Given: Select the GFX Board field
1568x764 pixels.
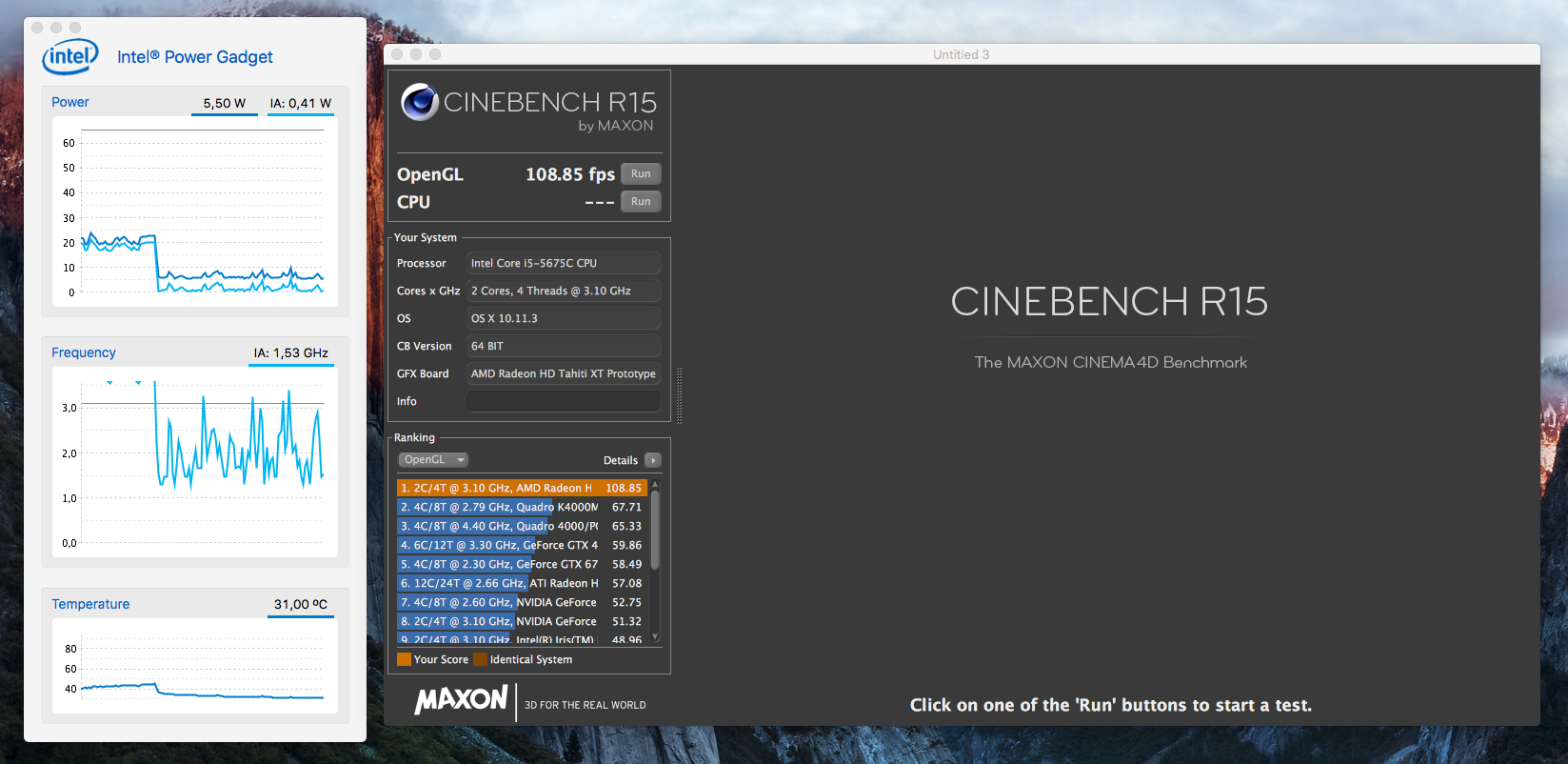Looking at the screenshot, I should [x=564, y=374].
